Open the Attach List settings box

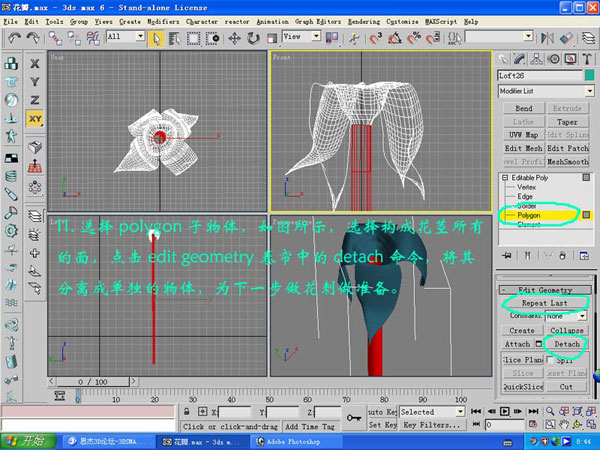[x=538, y=344]
